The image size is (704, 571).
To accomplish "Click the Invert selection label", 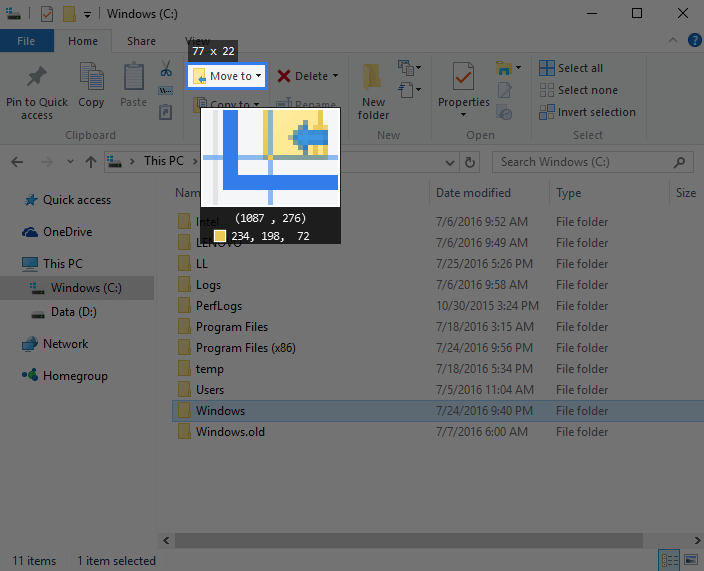I will (x=596, y=112).
